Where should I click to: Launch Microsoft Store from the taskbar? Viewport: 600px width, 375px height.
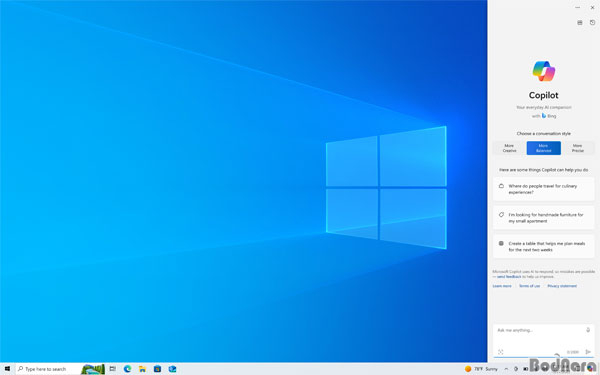157,369
